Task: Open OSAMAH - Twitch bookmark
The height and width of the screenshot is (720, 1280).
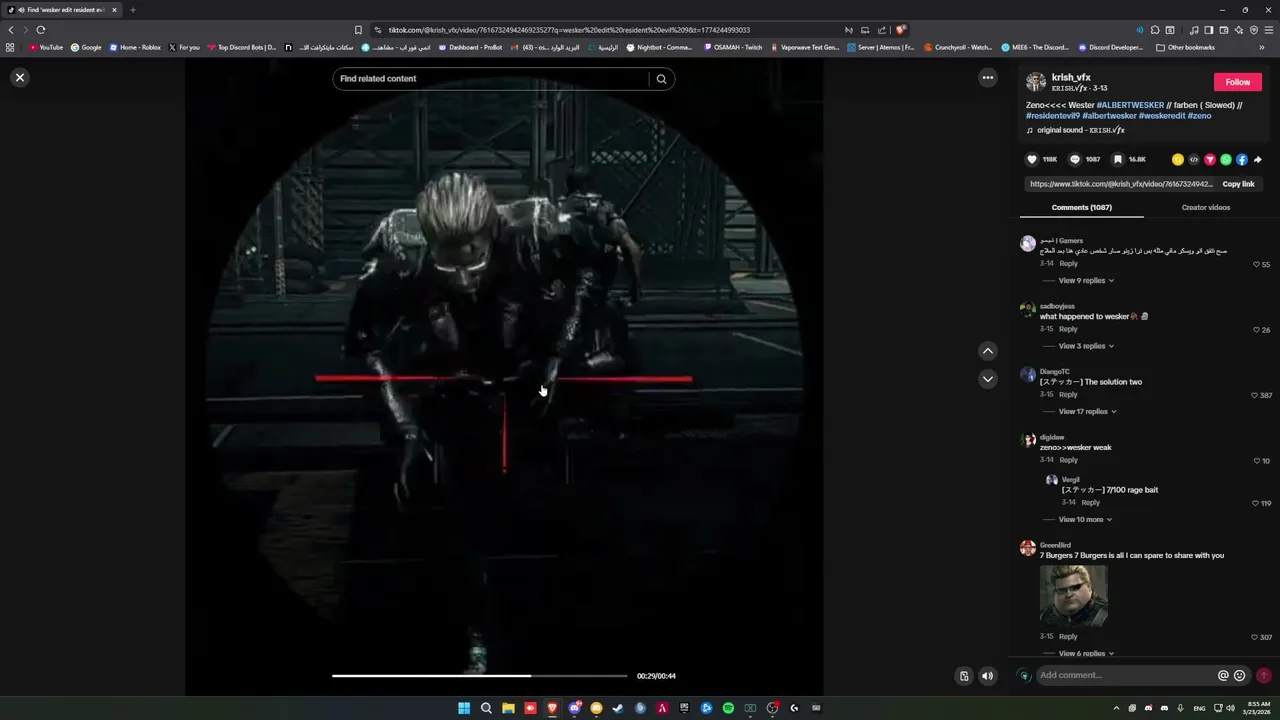Action: tap(733, 47)
